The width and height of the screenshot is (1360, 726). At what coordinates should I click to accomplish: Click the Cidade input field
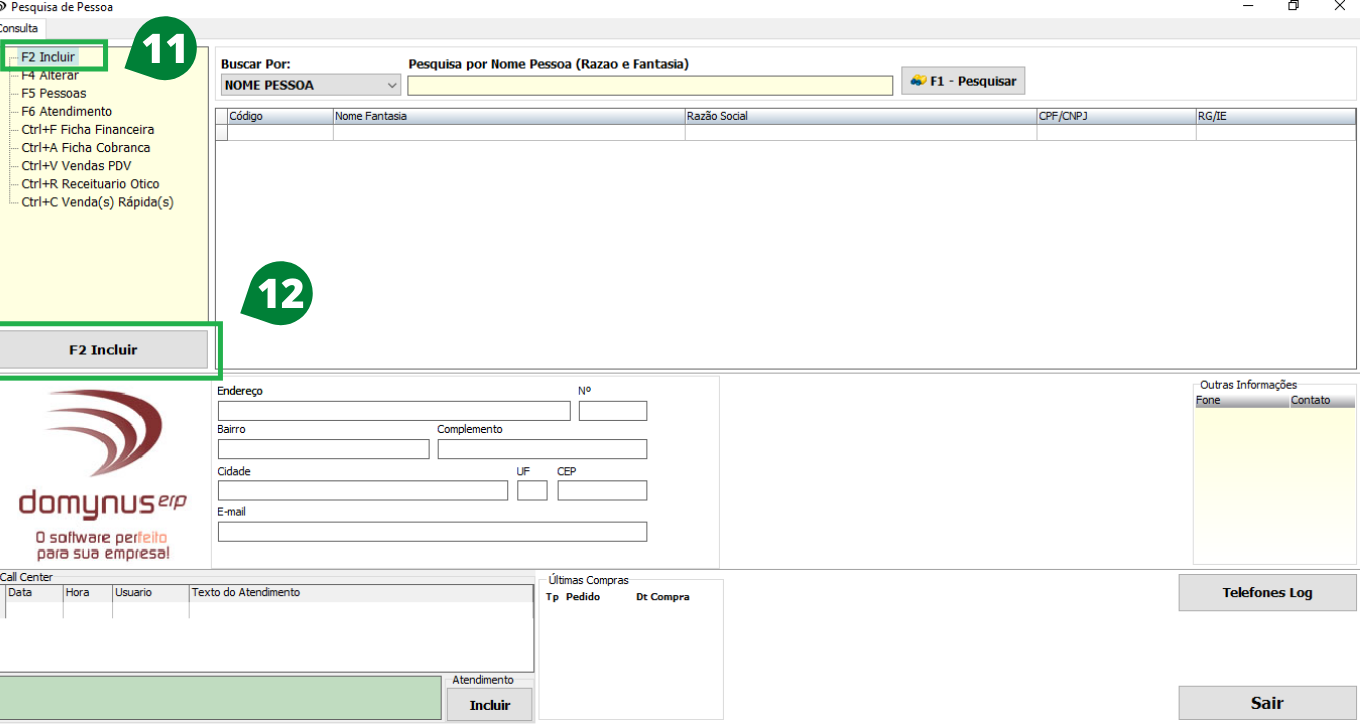[363, 490]
